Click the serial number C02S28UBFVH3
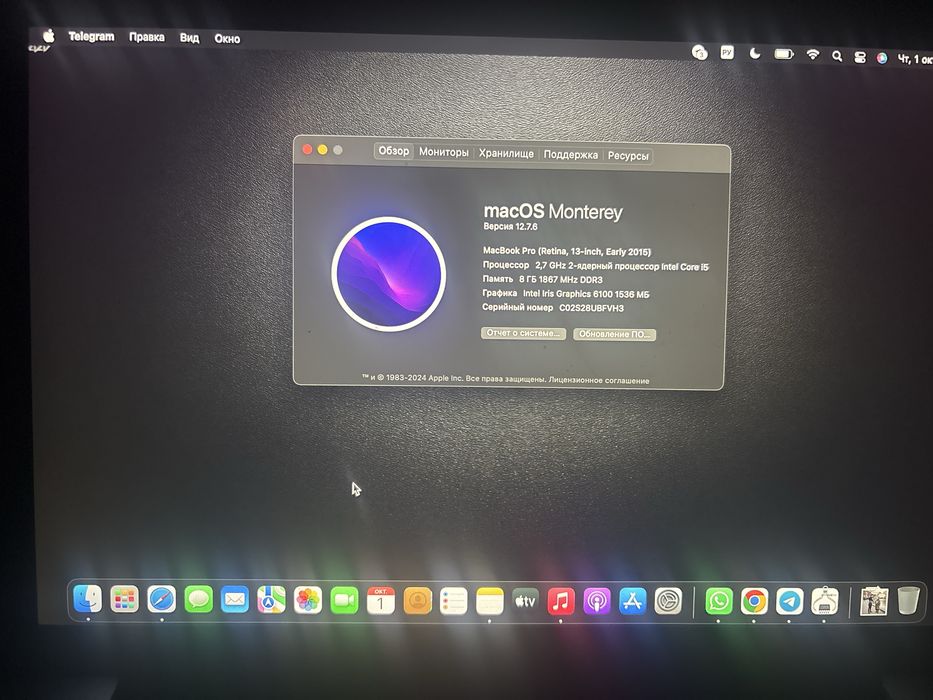The image size is (933, 700). coord(591,308)
